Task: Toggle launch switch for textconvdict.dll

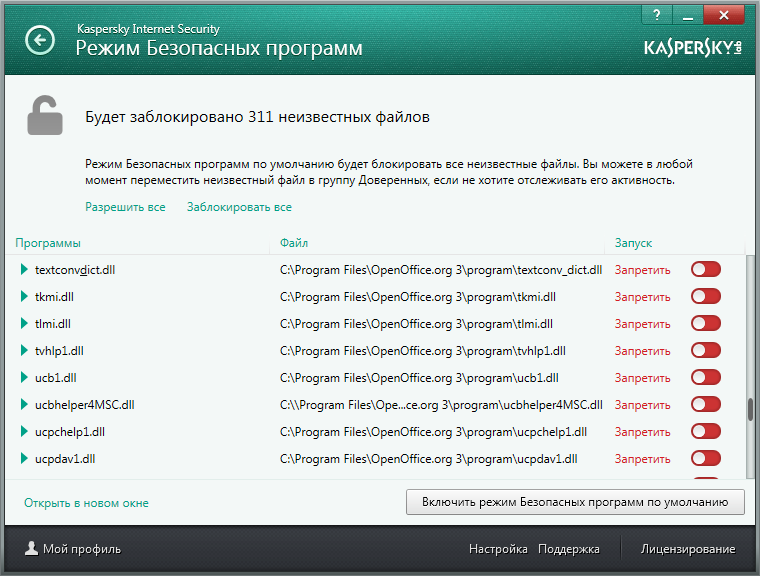Action: (705, 269)
